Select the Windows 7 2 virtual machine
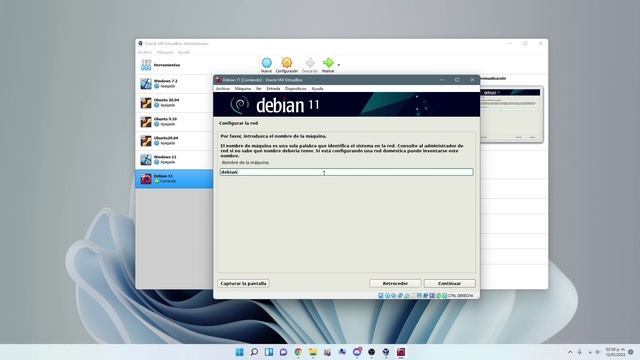 pyautogui.click(x=174, y=84)
